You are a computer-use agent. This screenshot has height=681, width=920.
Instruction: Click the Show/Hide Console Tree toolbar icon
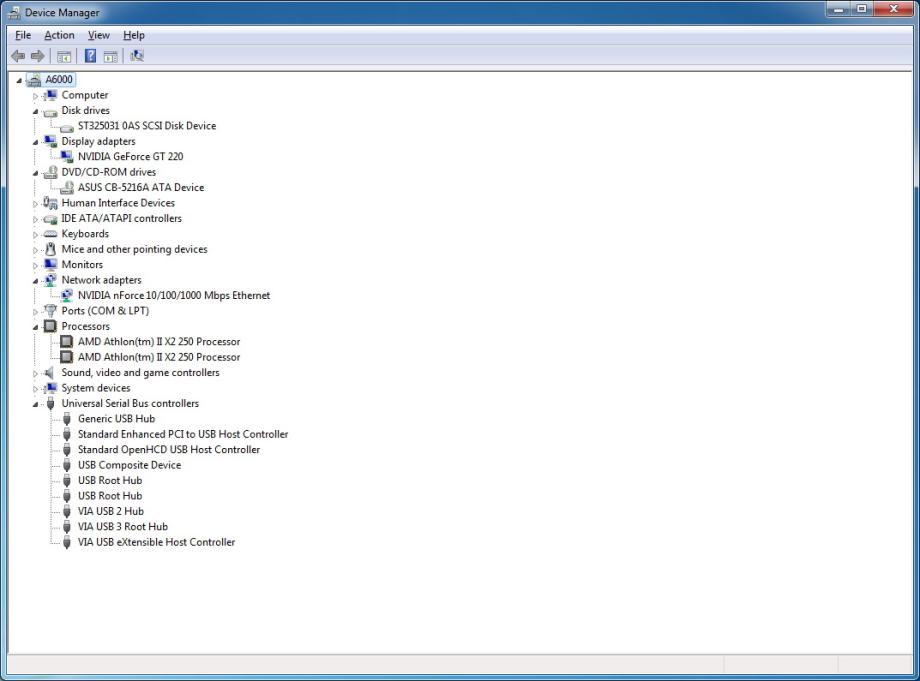(64, 56)
